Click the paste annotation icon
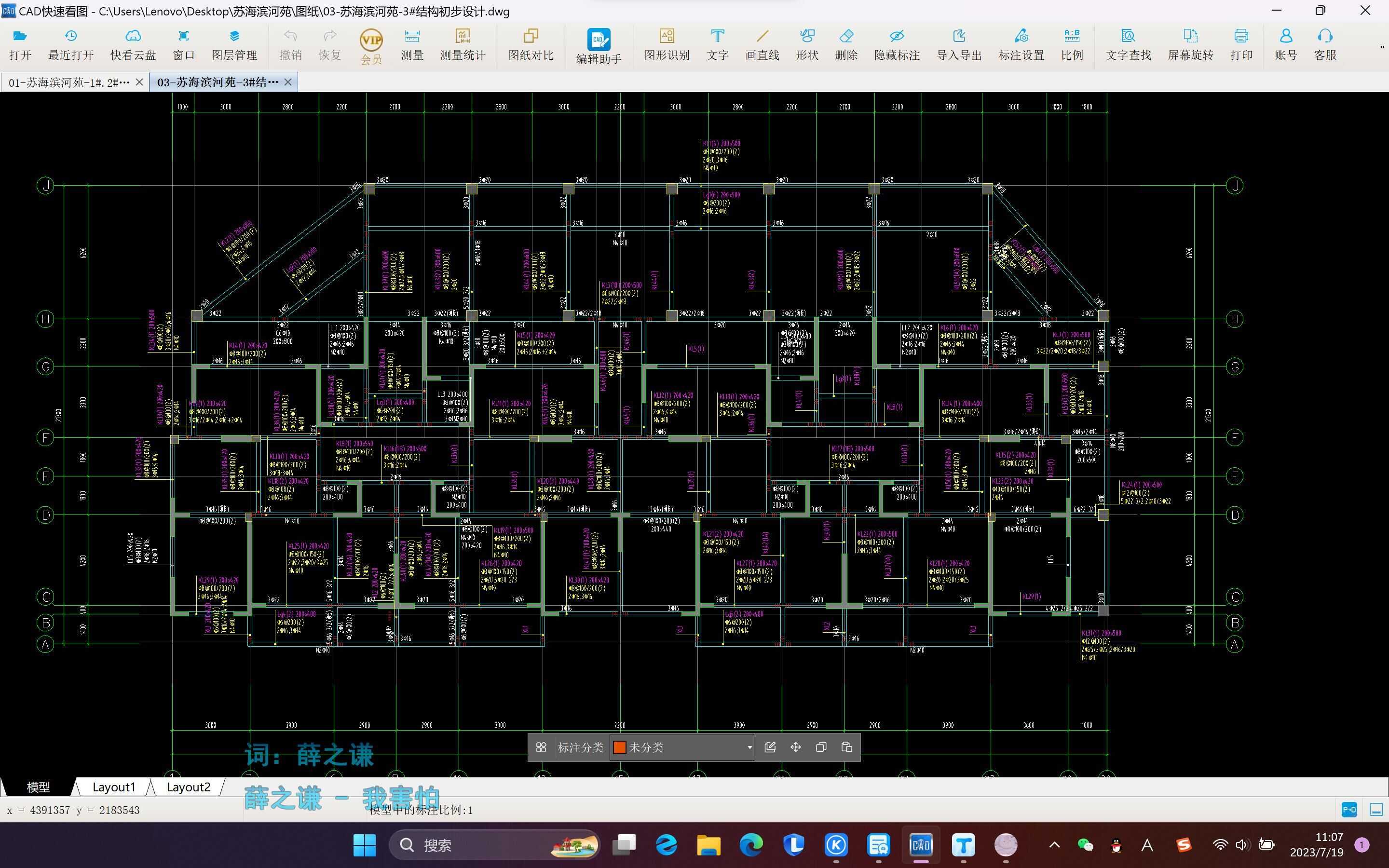1389x868 pixels. [846, 747]
